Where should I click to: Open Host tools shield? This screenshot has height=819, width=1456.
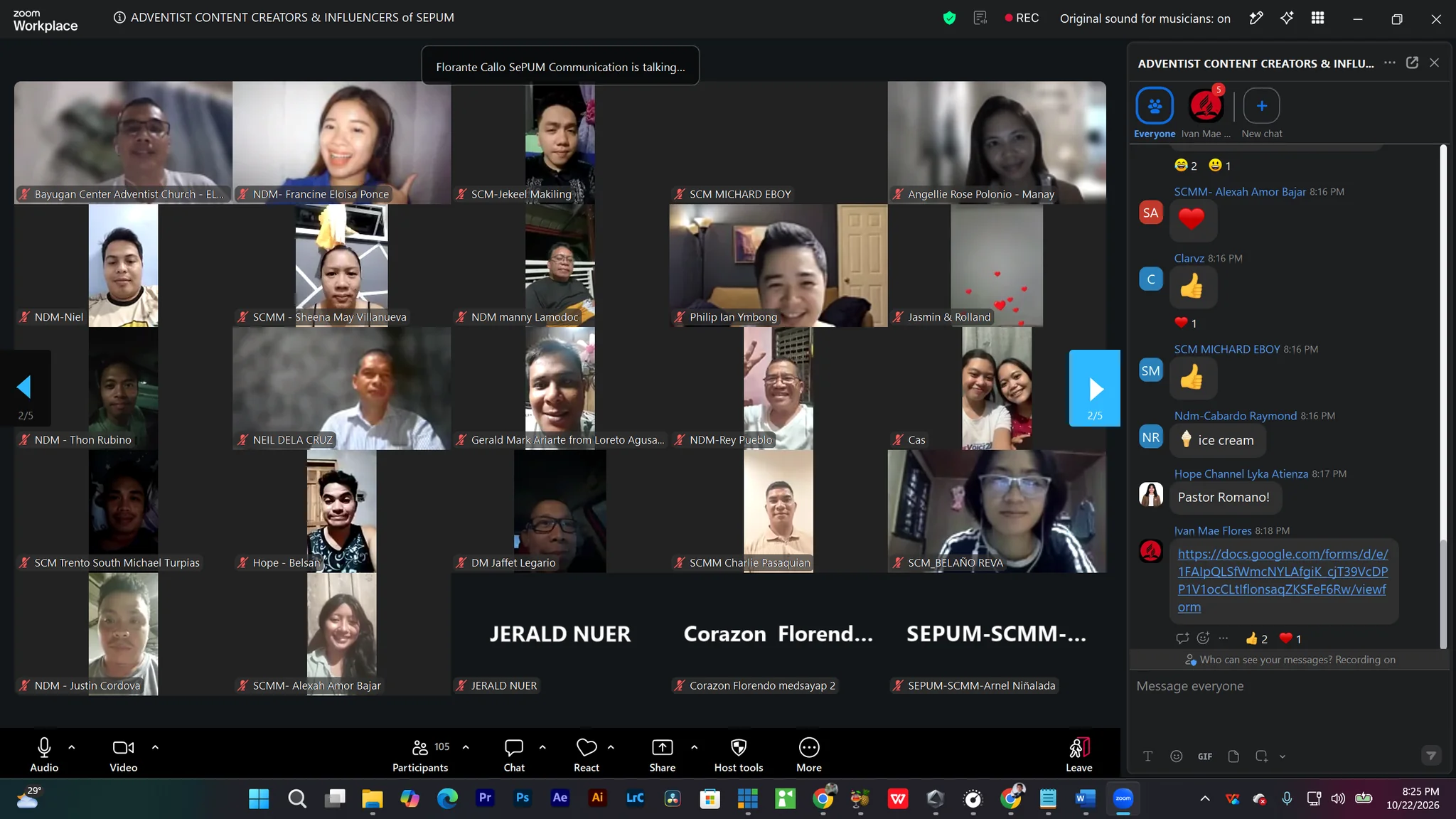click(x=739, y=755)
